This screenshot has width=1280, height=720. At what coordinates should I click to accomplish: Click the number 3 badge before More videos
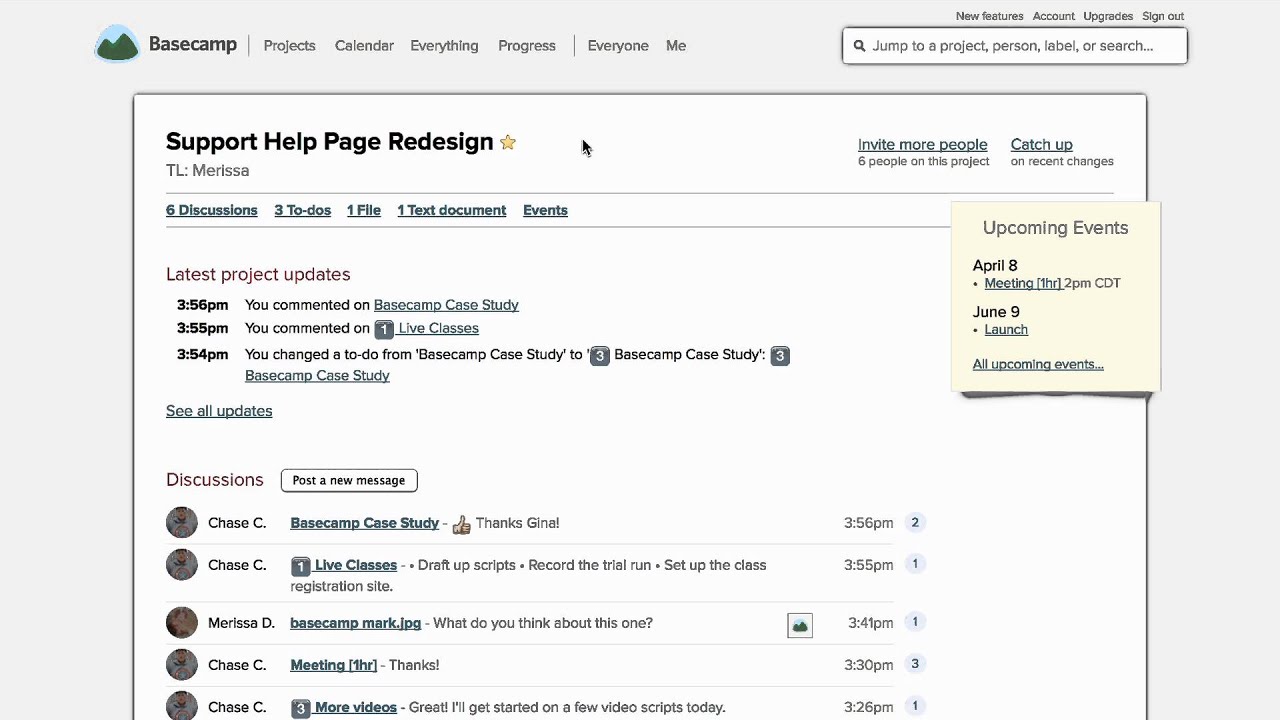click(300, 708)
